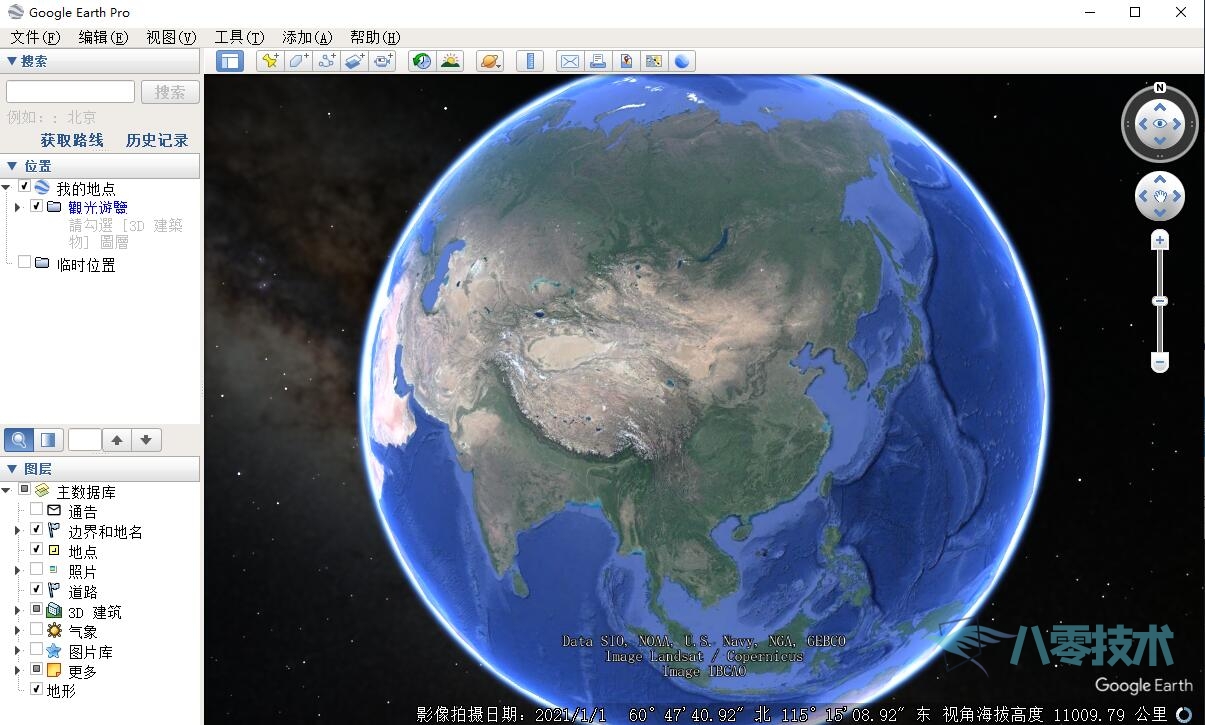Screen dimensions: 1205x725
Task: Disable the 道路 layer checkbox
Action: (x=37, y=590)
